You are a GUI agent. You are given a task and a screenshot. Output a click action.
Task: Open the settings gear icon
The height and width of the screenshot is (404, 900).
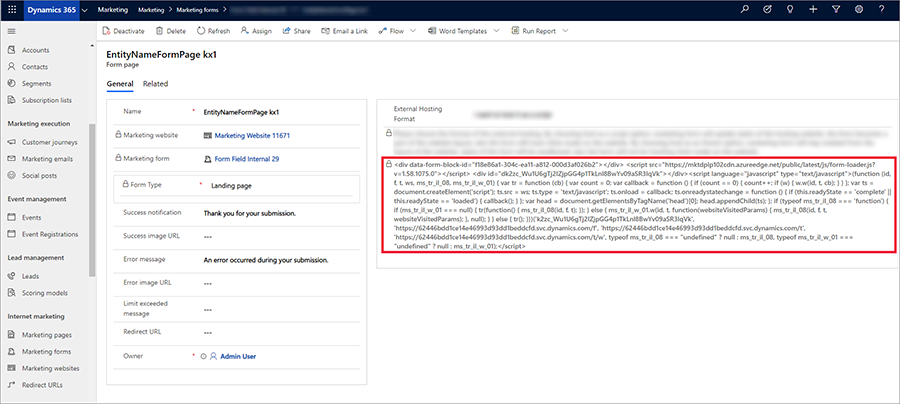pos(859,9)
